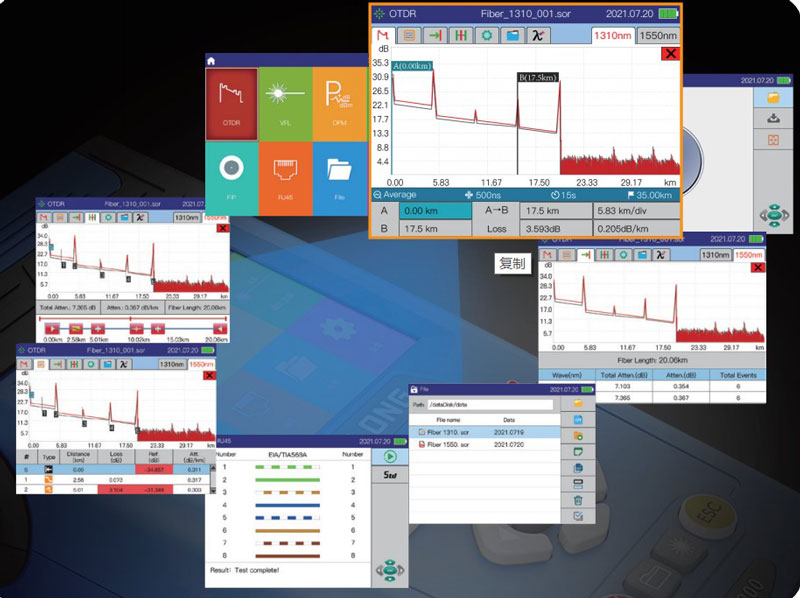Tick the select-all checkbox icon in File window
Image resolution: width=800 pixels, height=598 pixels.
click(577, 516)
